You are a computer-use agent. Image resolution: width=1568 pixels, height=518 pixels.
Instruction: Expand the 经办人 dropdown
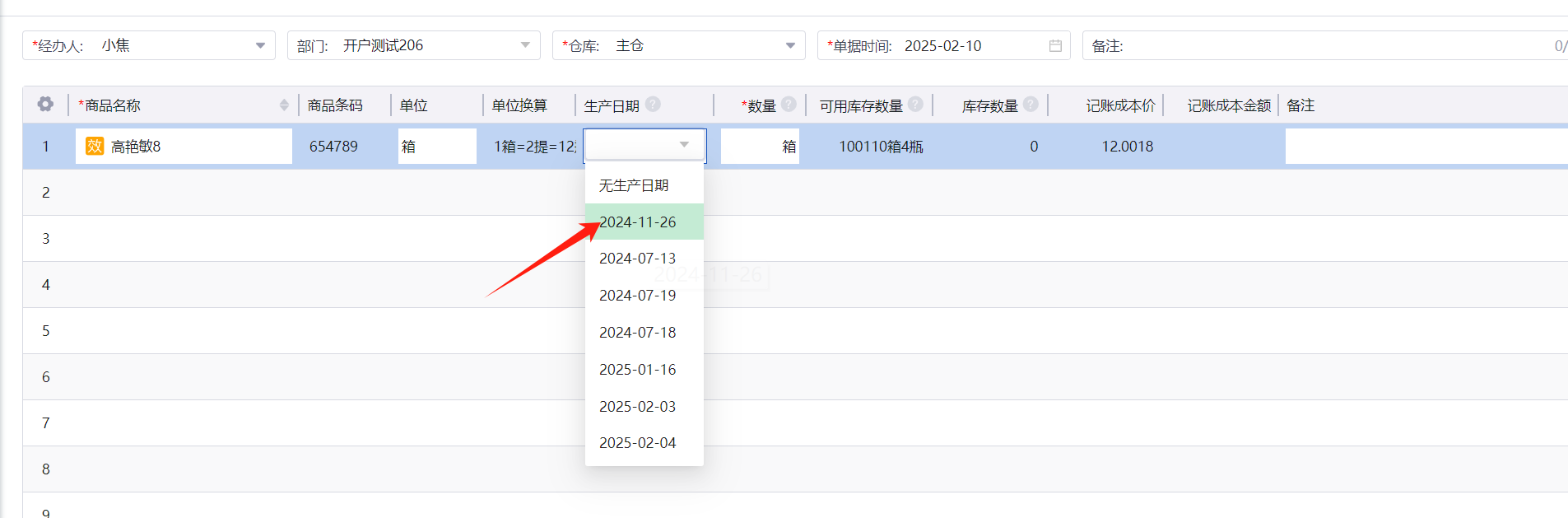(260, 46)
